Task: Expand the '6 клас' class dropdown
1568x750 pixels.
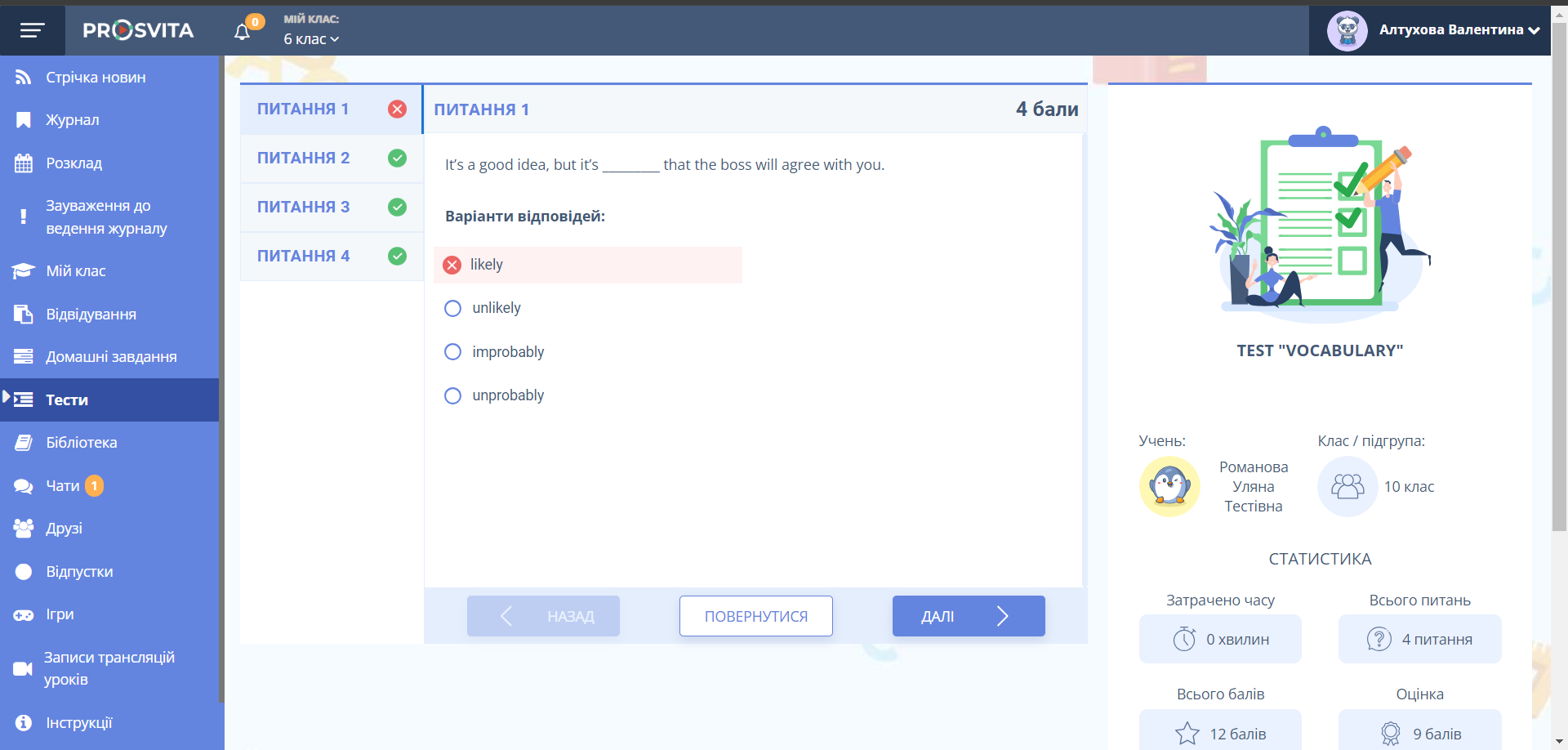Action: tap(311, 39)
